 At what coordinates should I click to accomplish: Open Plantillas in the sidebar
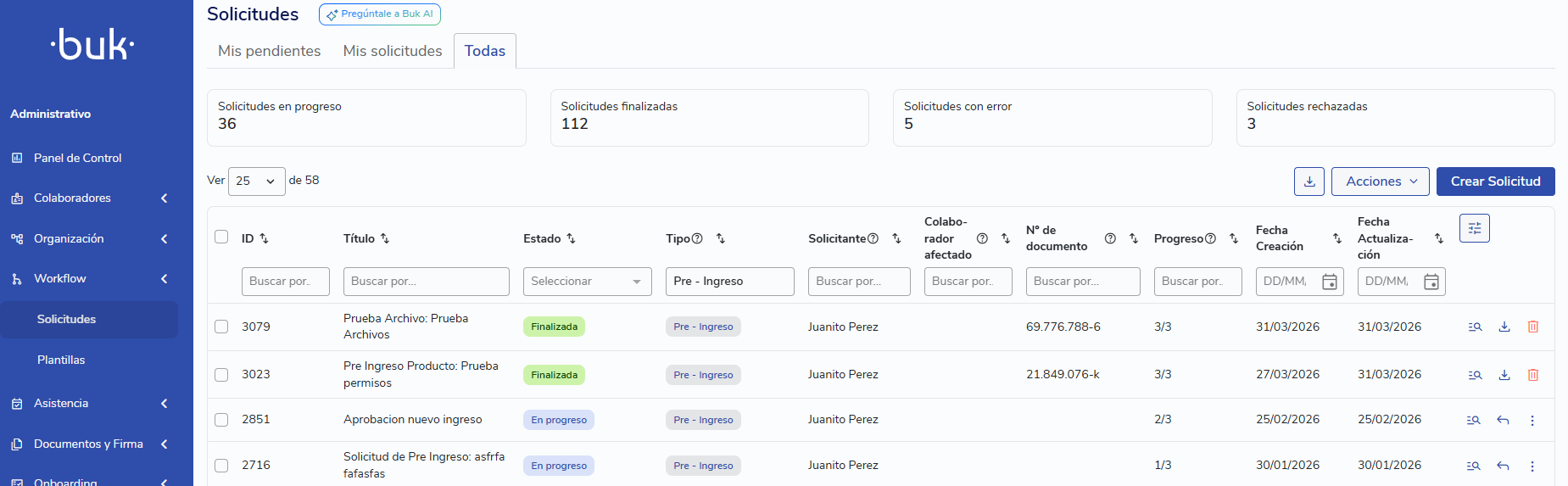pos(61,360)
